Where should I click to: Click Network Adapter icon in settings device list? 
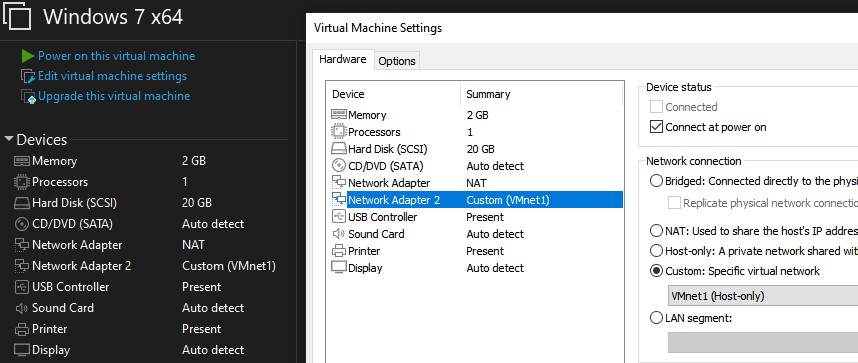click(x=339, y=182)
